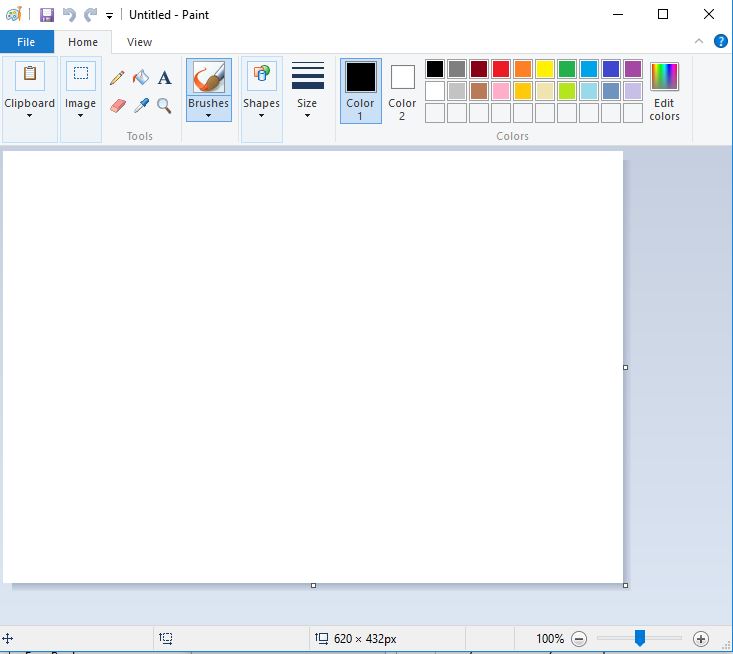Click the canvas right-edge resize handle
The height and width of the screenshot is (654, 733).
pyautogui.click(x=625, y=367)
